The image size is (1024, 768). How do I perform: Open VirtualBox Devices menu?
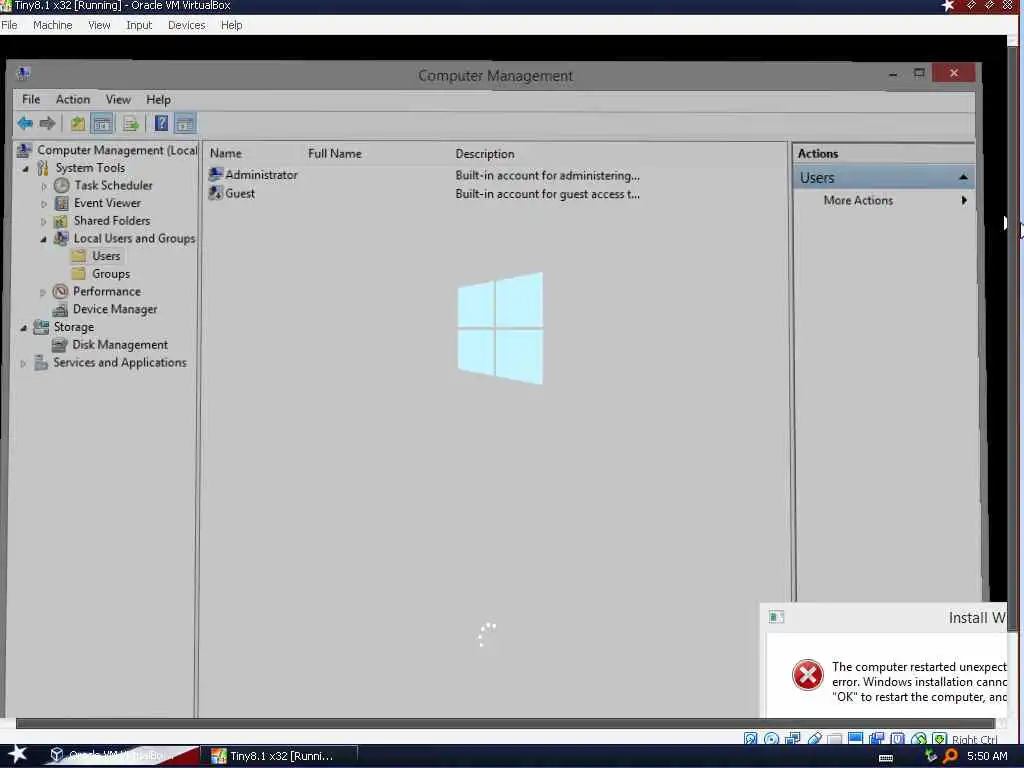click(x=186, y=25)
